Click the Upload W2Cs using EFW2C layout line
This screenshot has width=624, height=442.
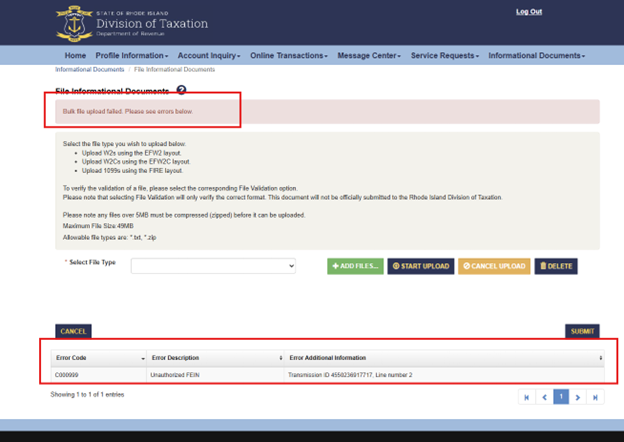(x=136, y=162)
